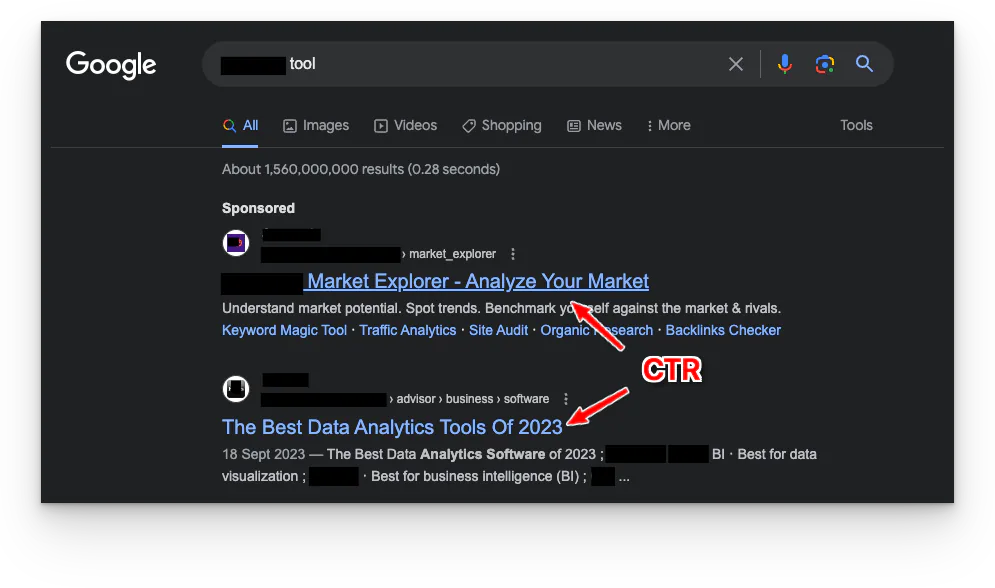Screen dimensions: 995x588
Task: Open the News tab
Action: tap(594, 126)
